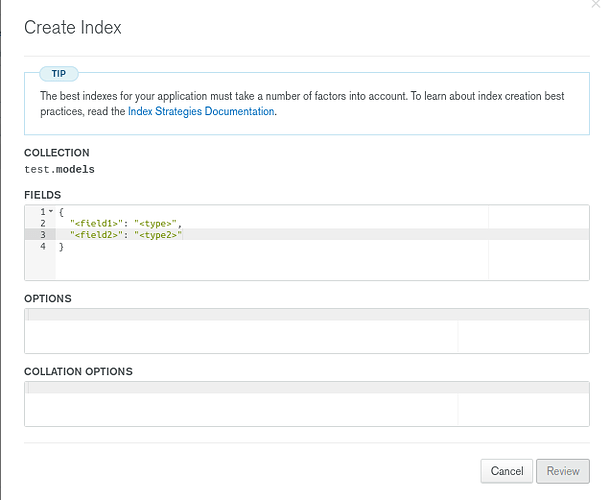610x500 pixels.
Task: Click the COLLECTION section heading
Action: tap(57, 153)
